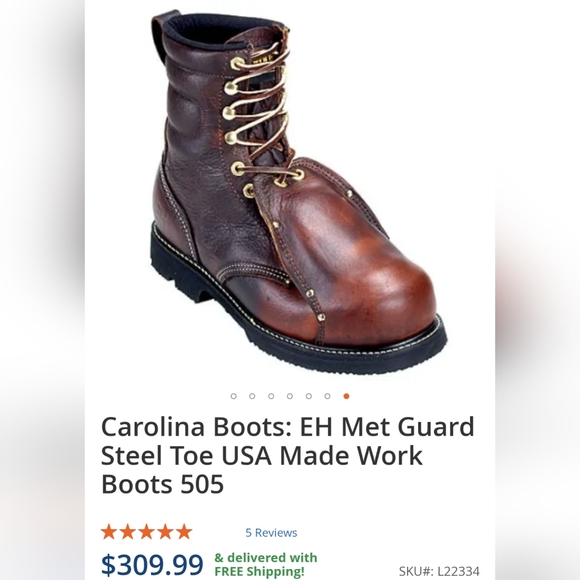
Task: Select the third image carousel dot
Action: [271, 396]
